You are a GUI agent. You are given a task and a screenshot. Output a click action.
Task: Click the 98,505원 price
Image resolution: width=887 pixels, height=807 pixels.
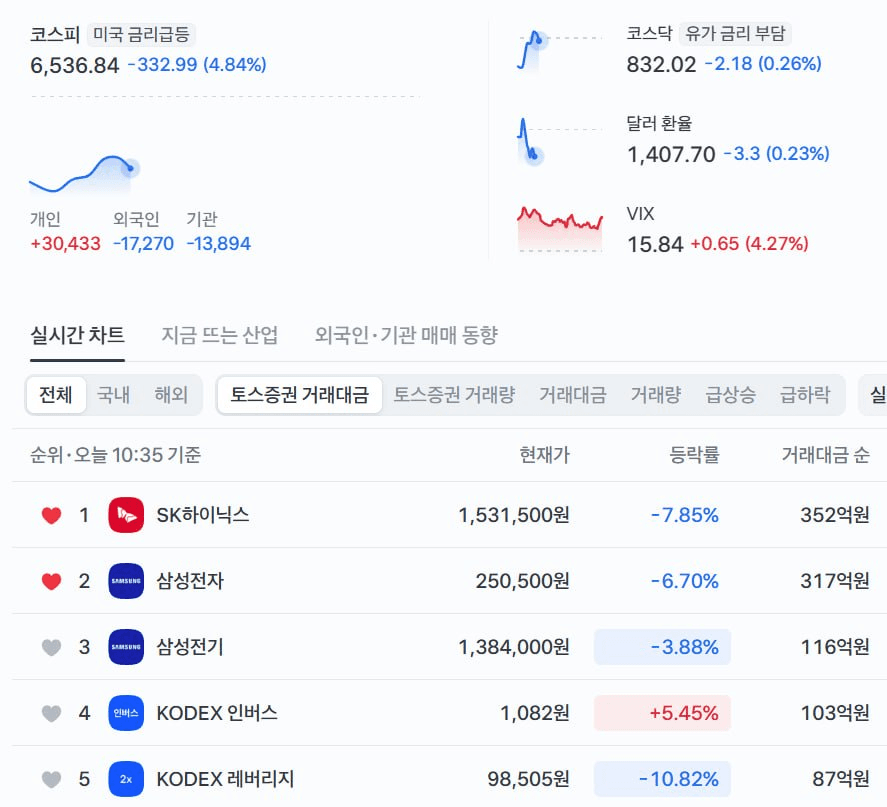528,779
